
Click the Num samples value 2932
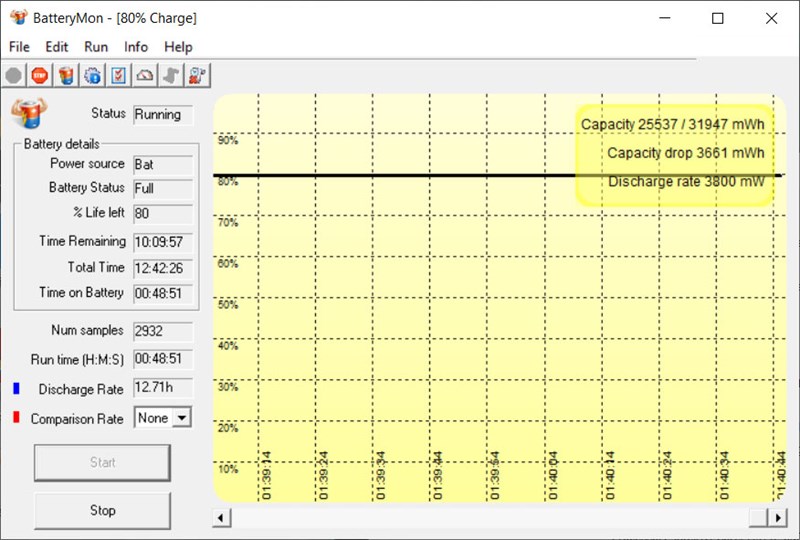coord(163,331)
